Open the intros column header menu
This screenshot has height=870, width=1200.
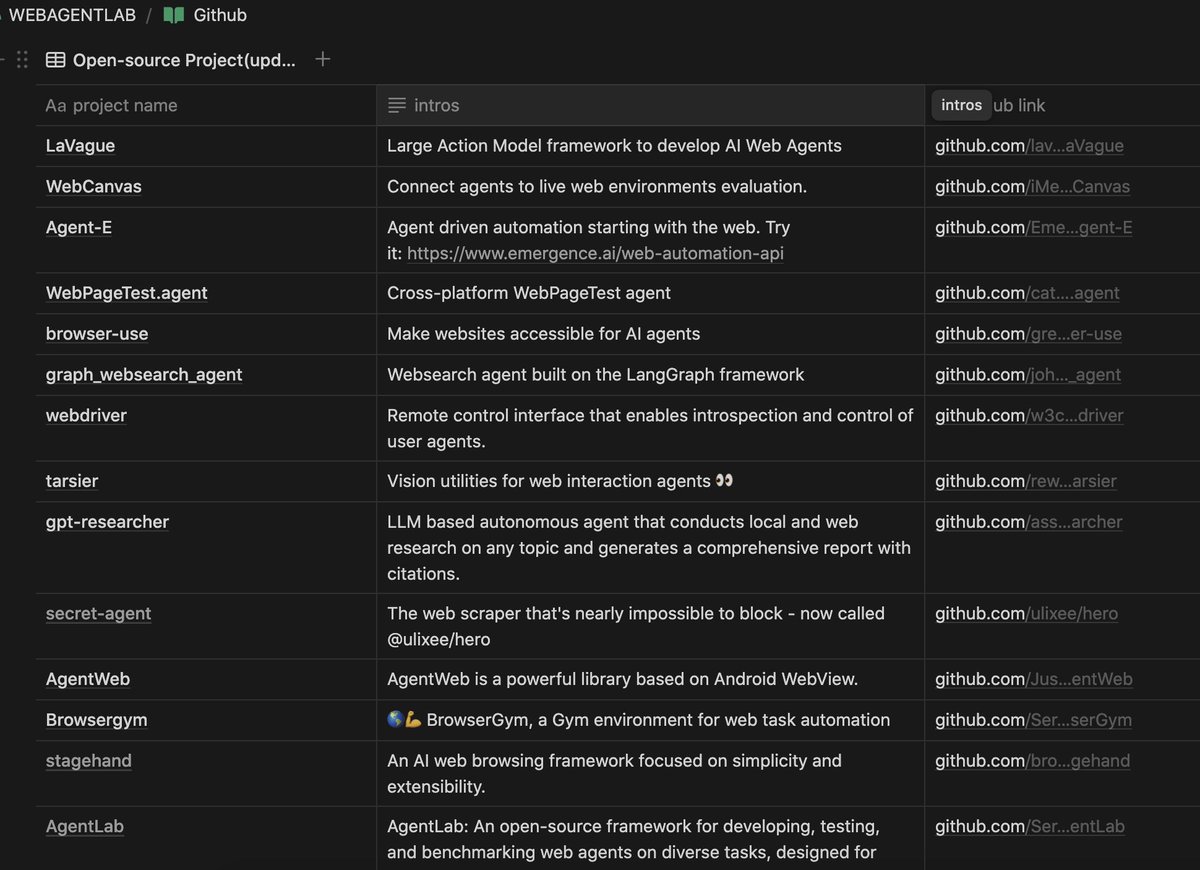[651, 105]
